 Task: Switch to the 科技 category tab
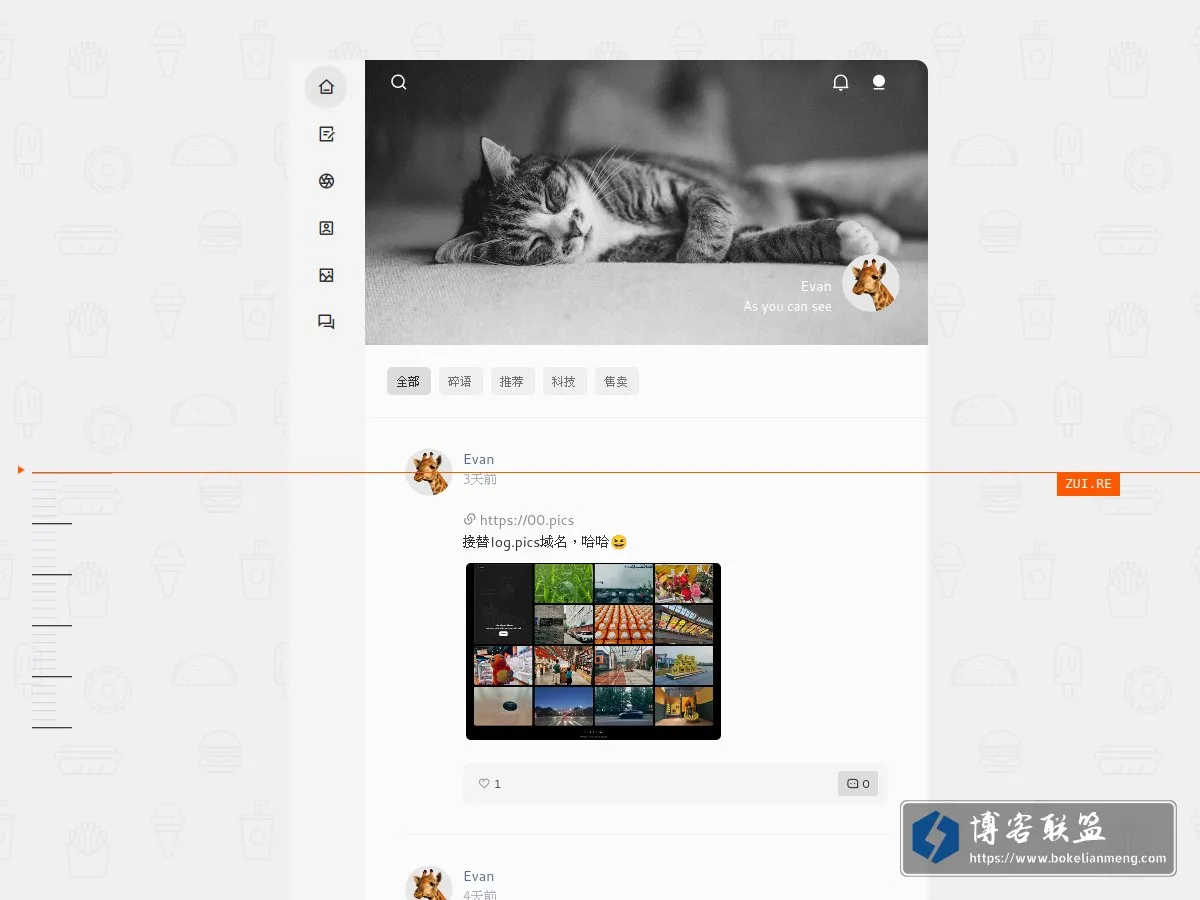pos(565,381)
